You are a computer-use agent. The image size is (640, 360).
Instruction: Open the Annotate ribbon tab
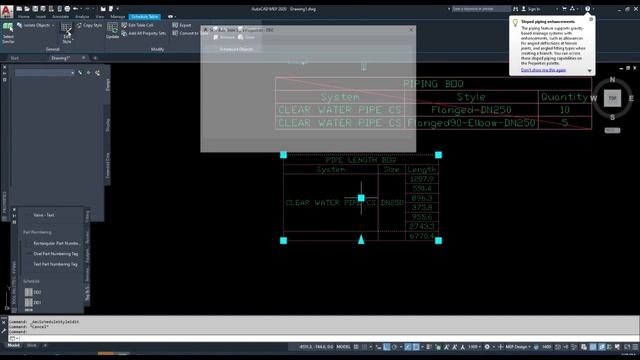point(60,17)
